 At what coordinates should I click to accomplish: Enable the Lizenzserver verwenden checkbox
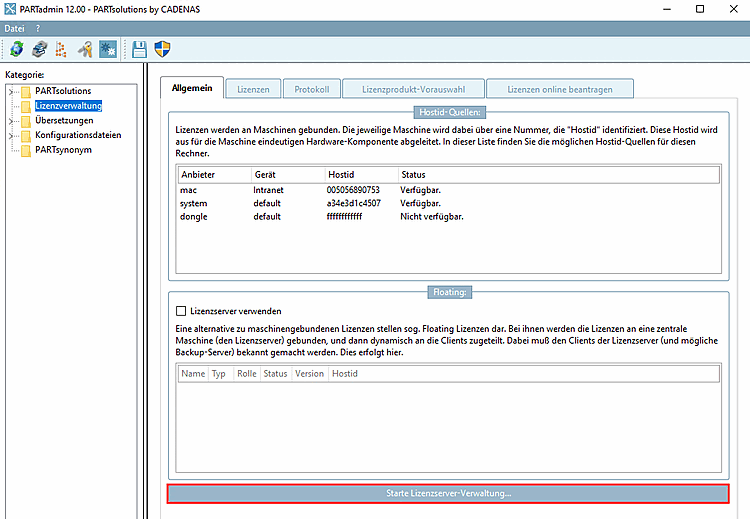(181, 311)
